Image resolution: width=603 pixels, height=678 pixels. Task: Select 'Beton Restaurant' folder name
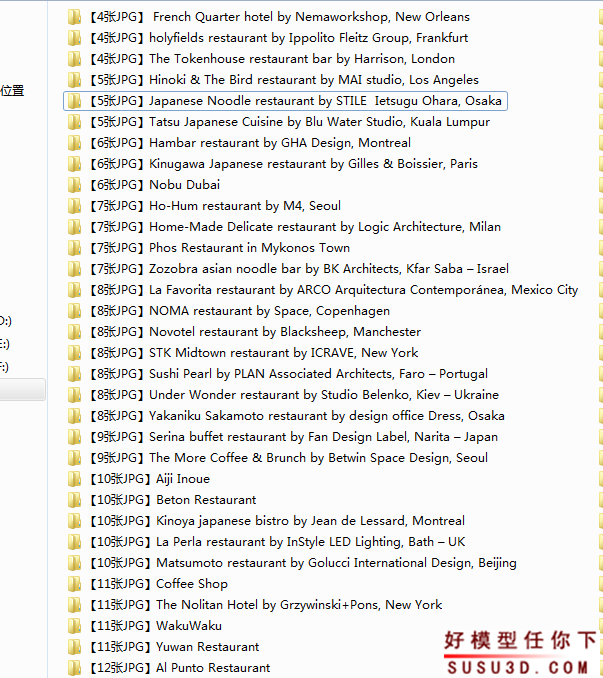pos(206,500)
